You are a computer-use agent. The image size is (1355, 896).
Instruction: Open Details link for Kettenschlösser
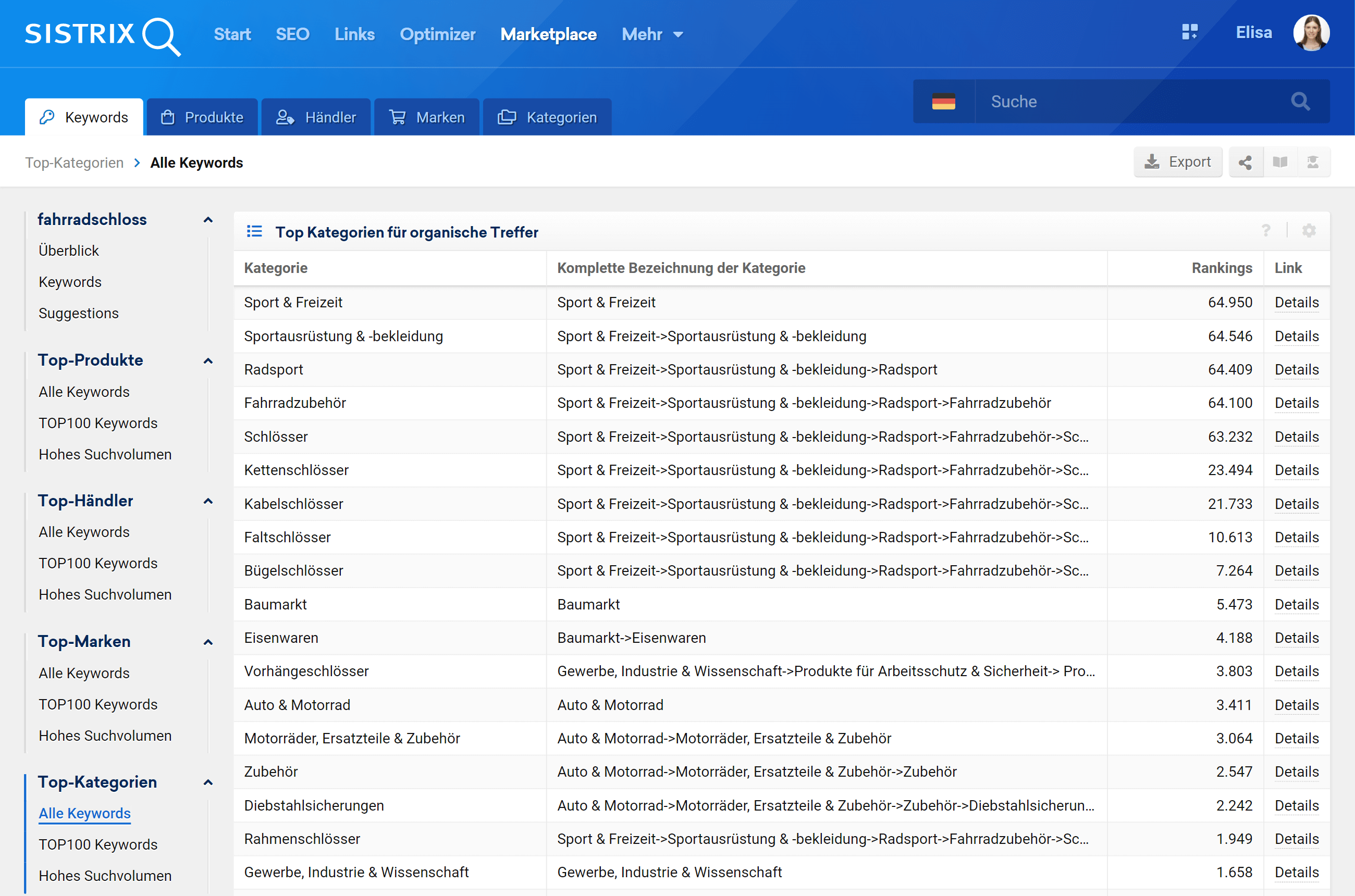1296,470
